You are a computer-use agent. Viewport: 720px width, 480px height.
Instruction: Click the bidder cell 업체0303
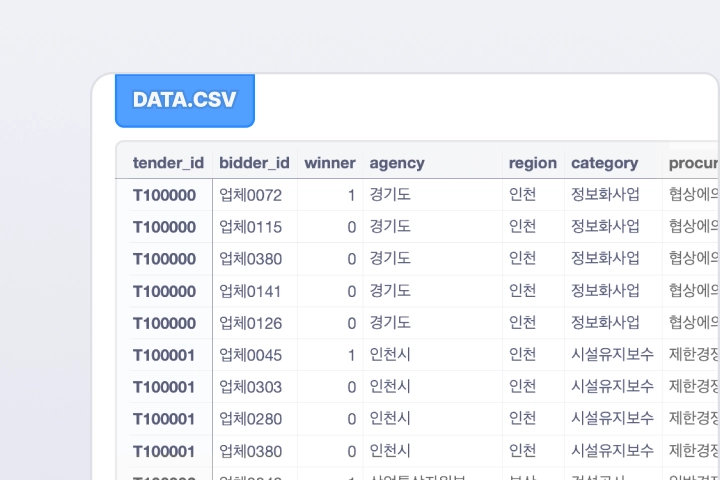point(251,387)
